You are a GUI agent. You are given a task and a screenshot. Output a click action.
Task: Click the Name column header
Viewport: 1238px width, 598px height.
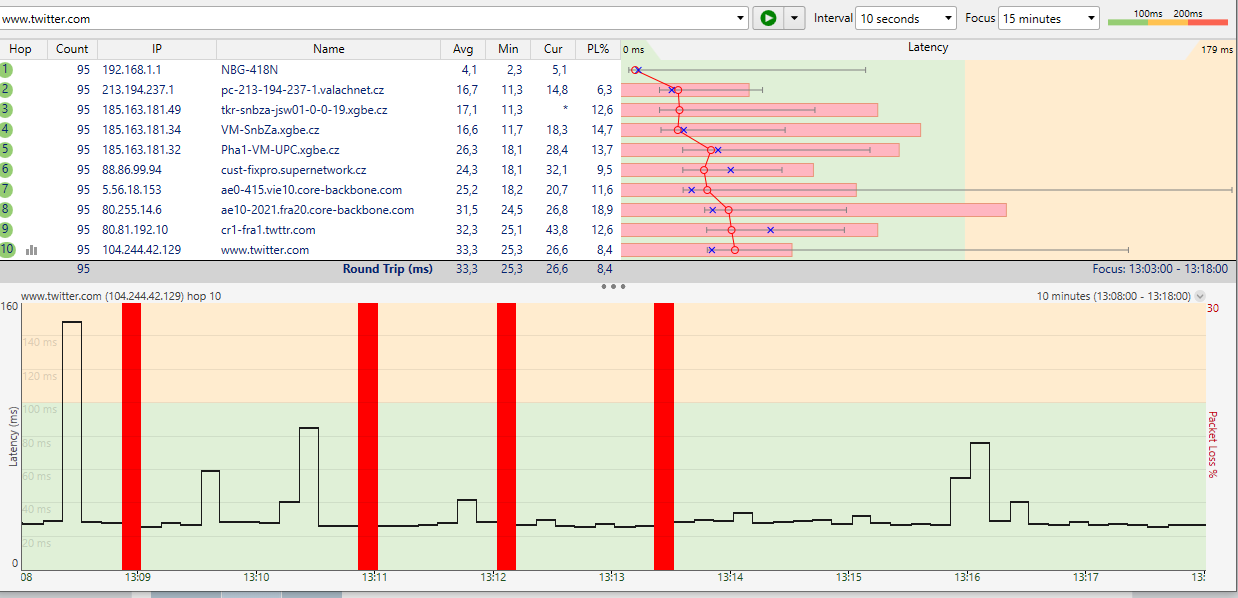[x=328, y=49]
